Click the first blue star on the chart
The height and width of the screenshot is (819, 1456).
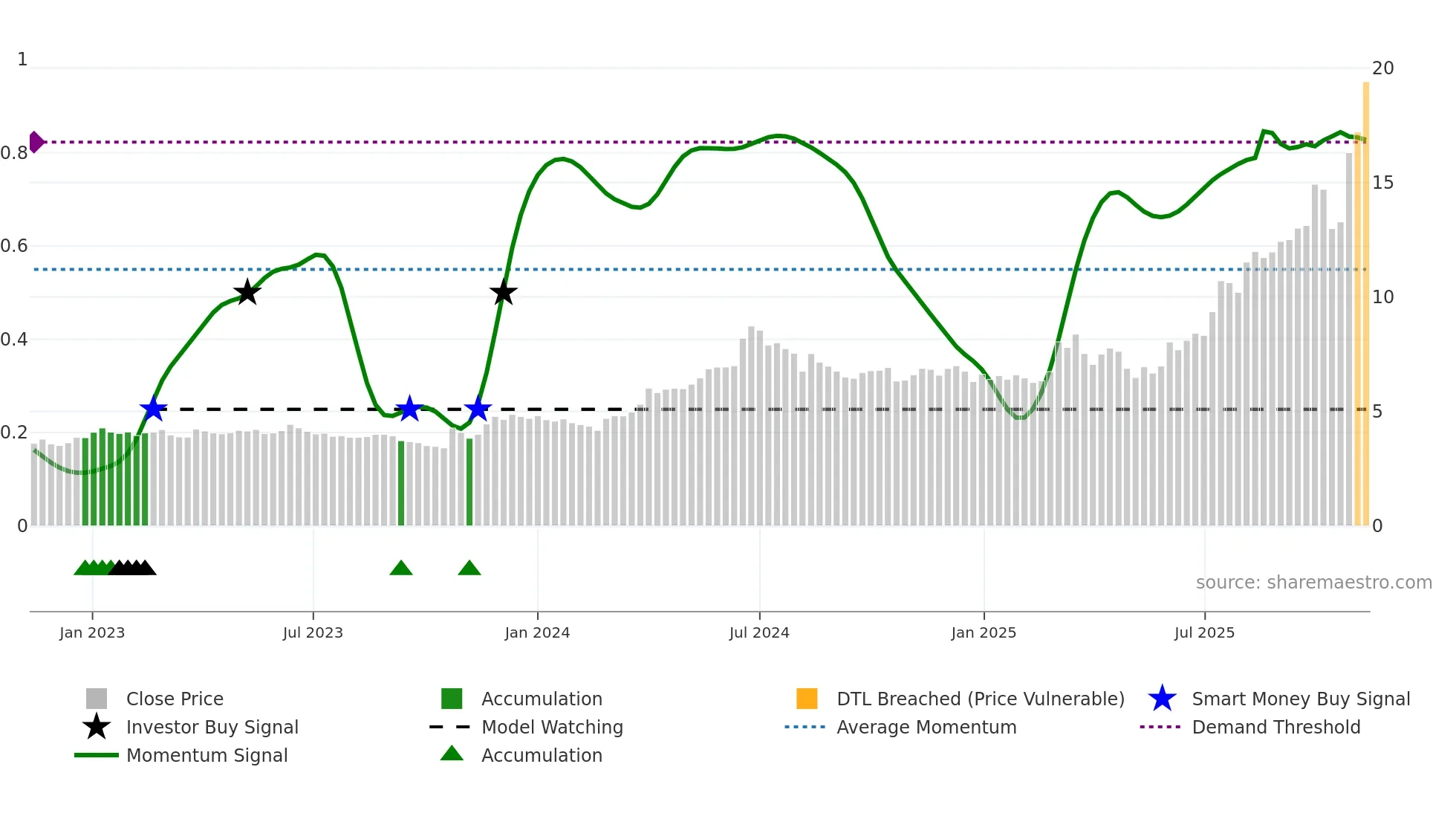pos(153,409)
